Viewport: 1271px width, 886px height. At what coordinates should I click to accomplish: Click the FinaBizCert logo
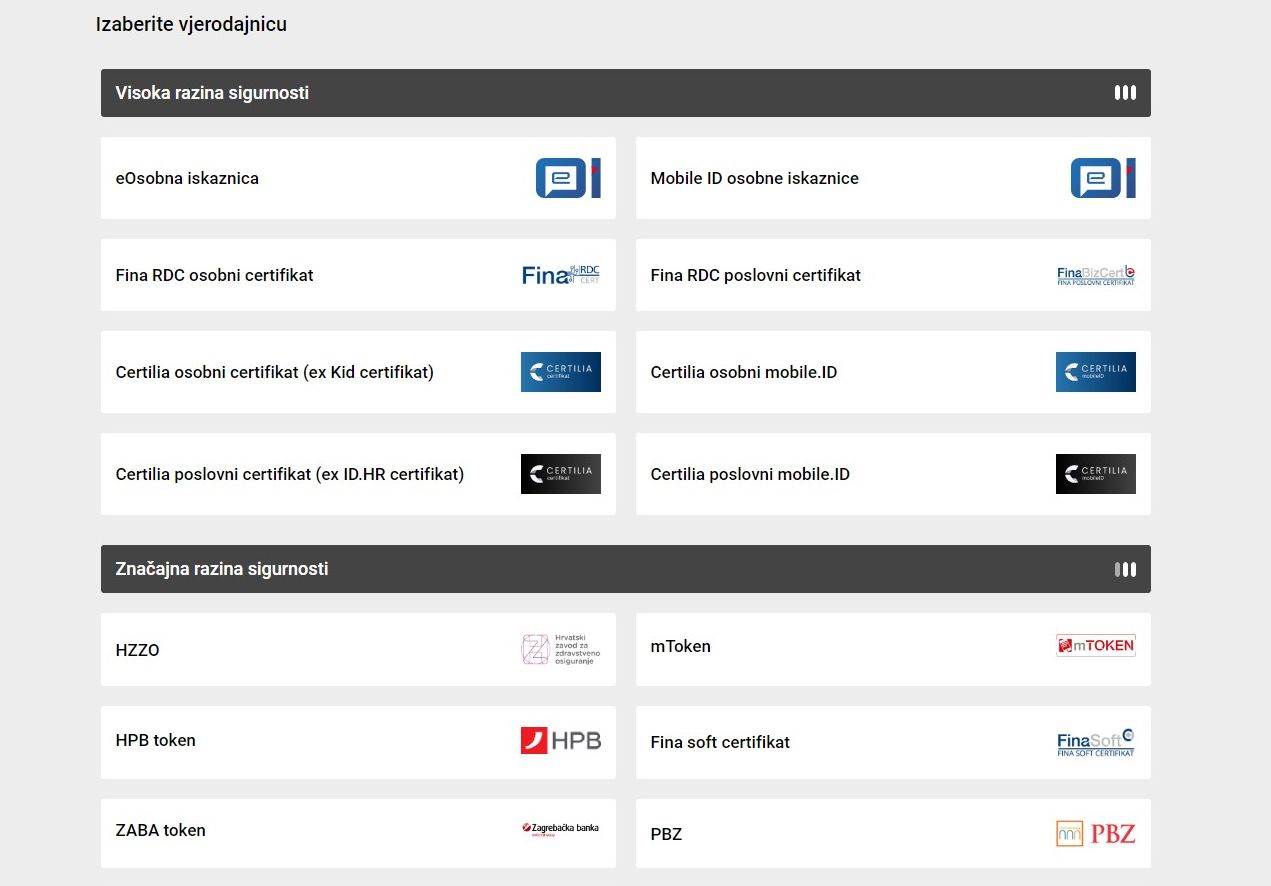click(1095, 275)
